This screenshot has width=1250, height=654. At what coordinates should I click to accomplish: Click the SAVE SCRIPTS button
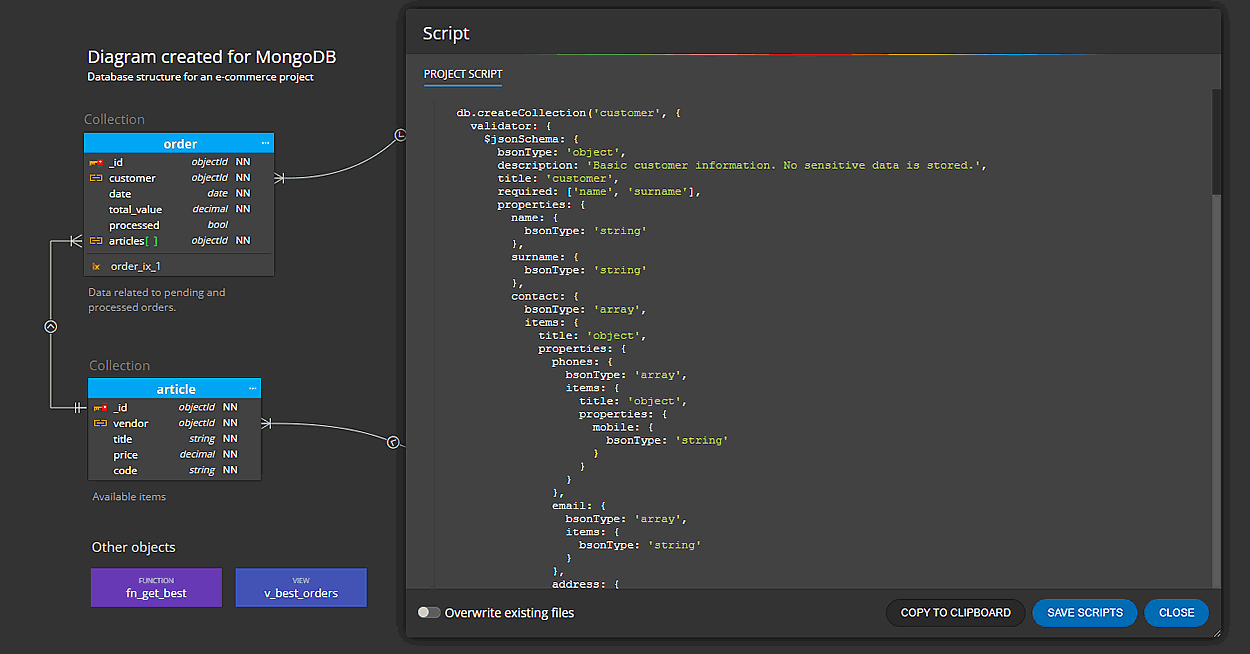point(1084,612)
